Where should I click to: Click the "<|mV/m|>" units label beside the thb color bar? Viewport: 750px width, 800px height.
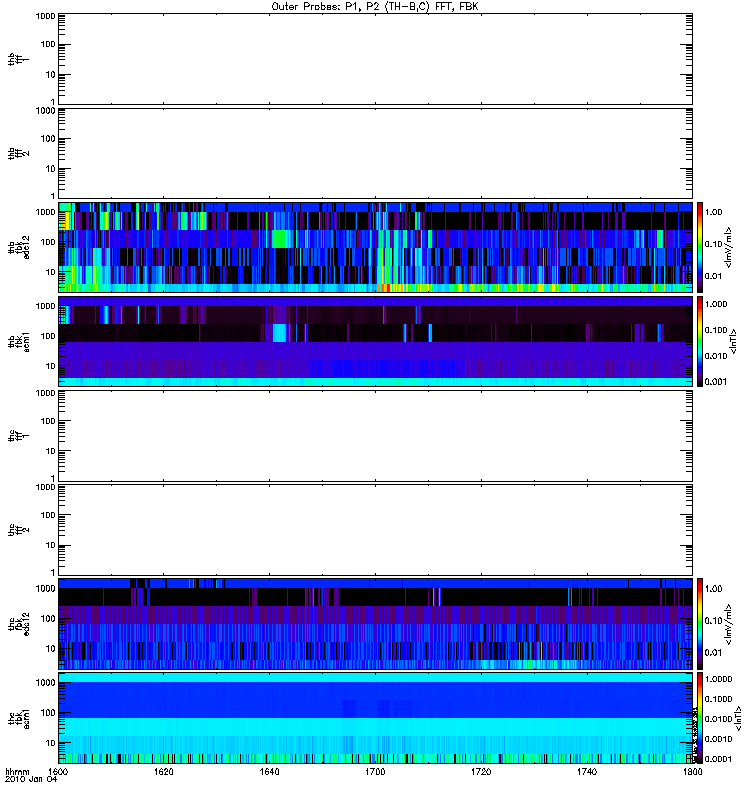[729, 247]
